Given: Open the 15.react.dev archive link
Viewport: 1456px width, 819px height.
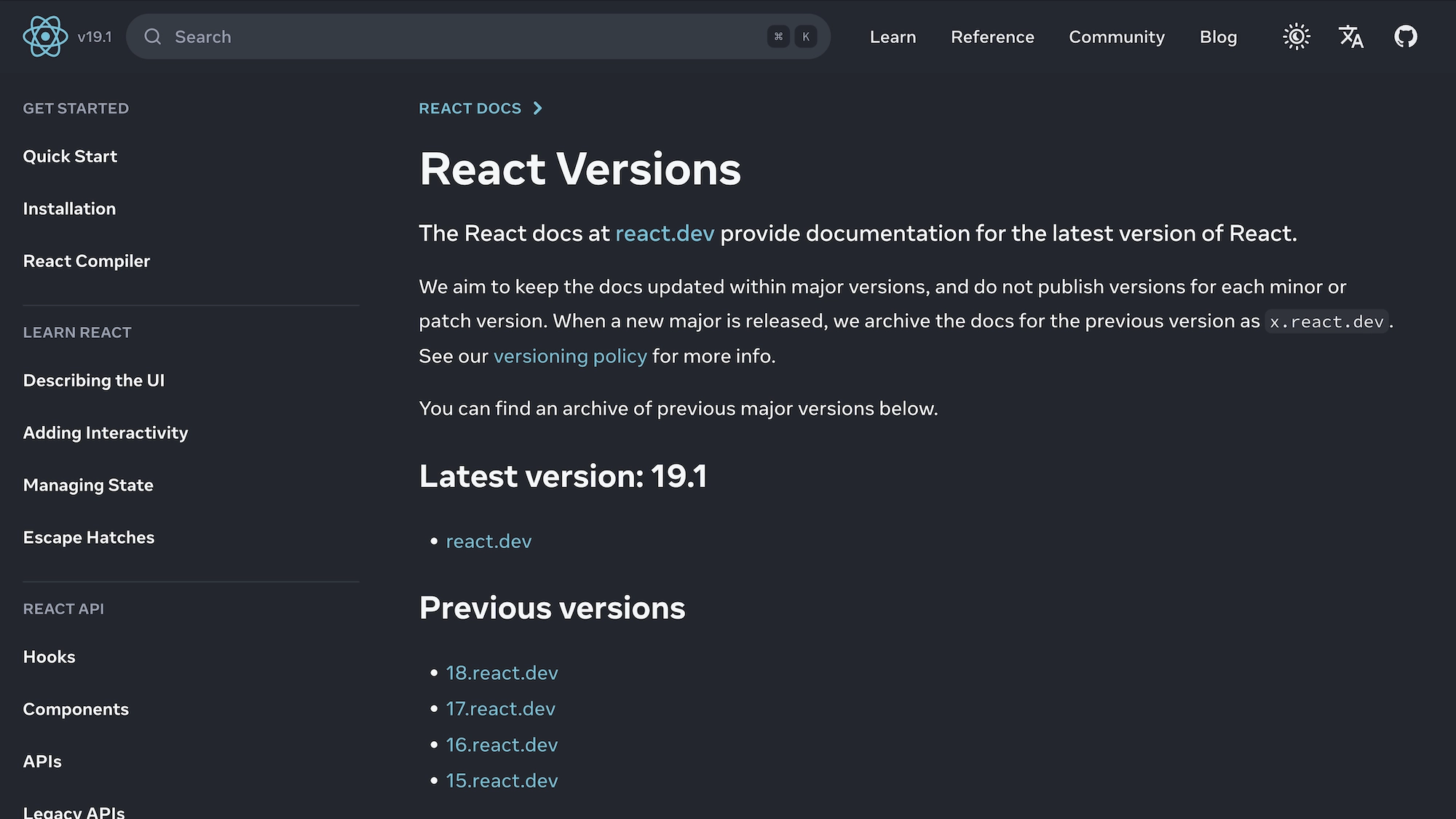Looking at the screenshot, I should coord(502,780).
